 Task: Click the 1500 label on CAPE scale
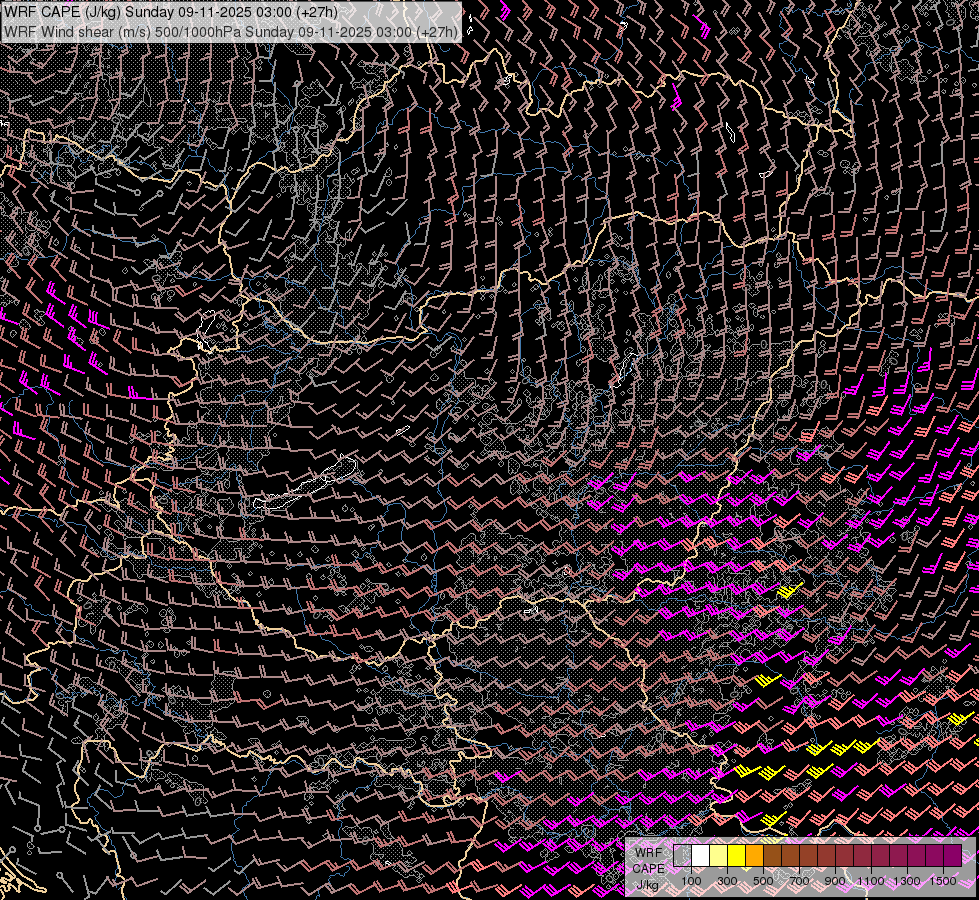tap(943, 881)
